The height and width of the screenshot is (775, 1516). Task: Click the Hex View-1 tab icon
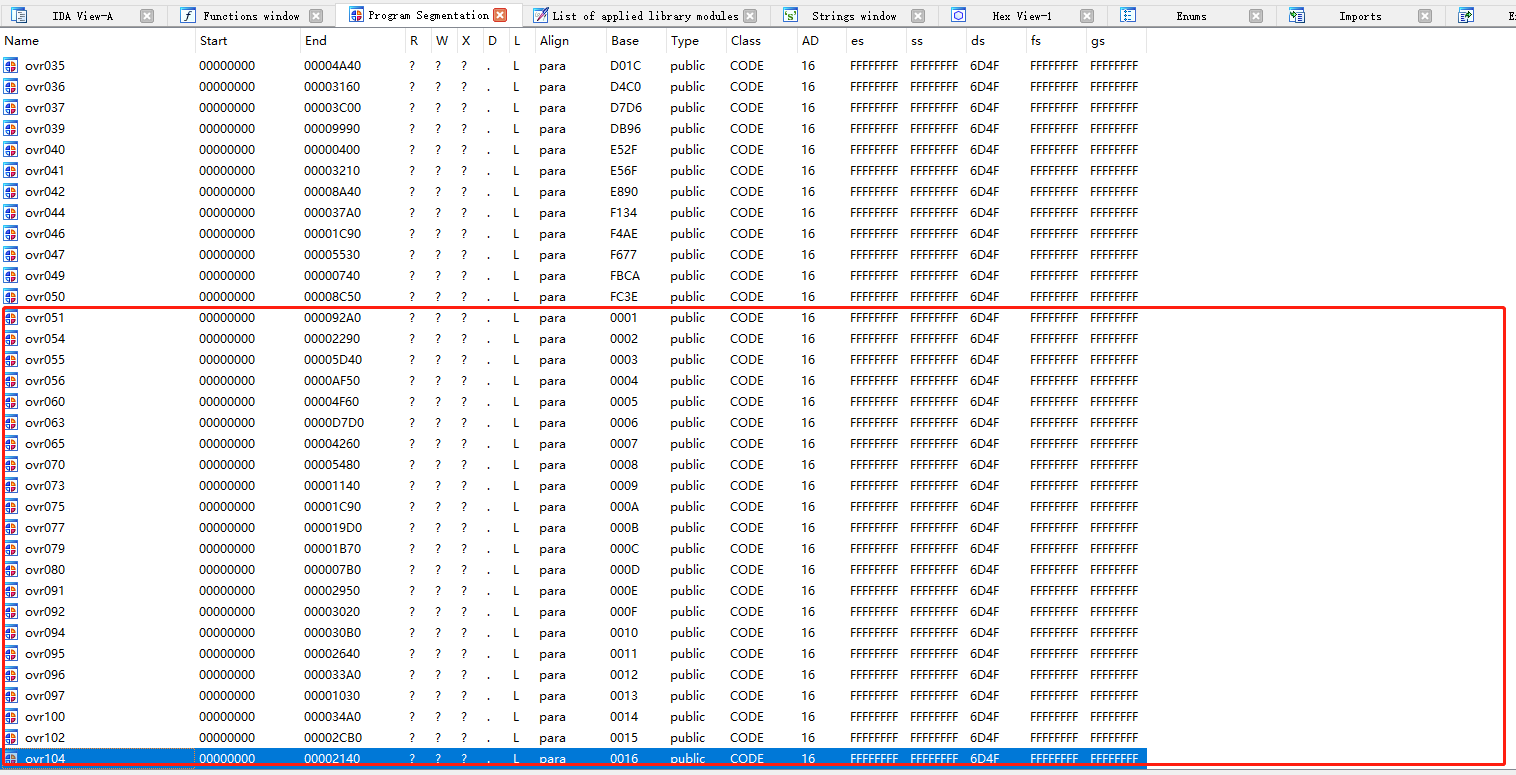[x=958, y=16]
